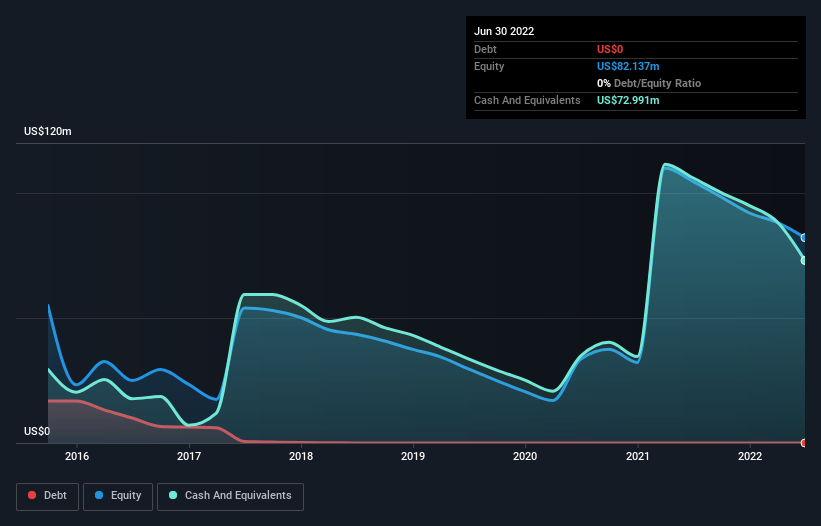Click the teal Cash And Equivalents legend dot
The height and width of the screenshot is (526, 821).
[173, 495]
